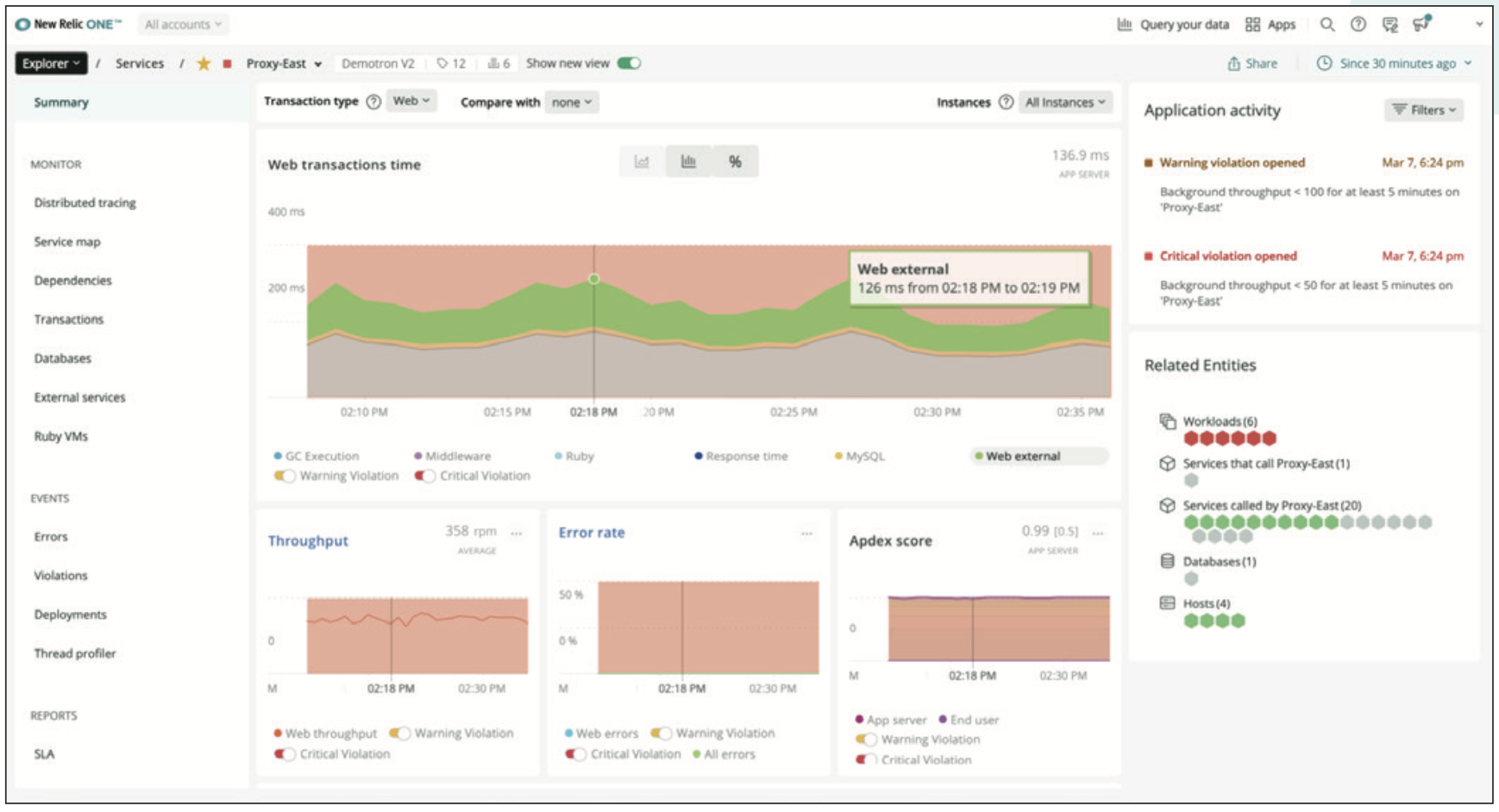Open Critical violation opened event
Screen dimensions: 1499x812
(x=1228, y=256)
